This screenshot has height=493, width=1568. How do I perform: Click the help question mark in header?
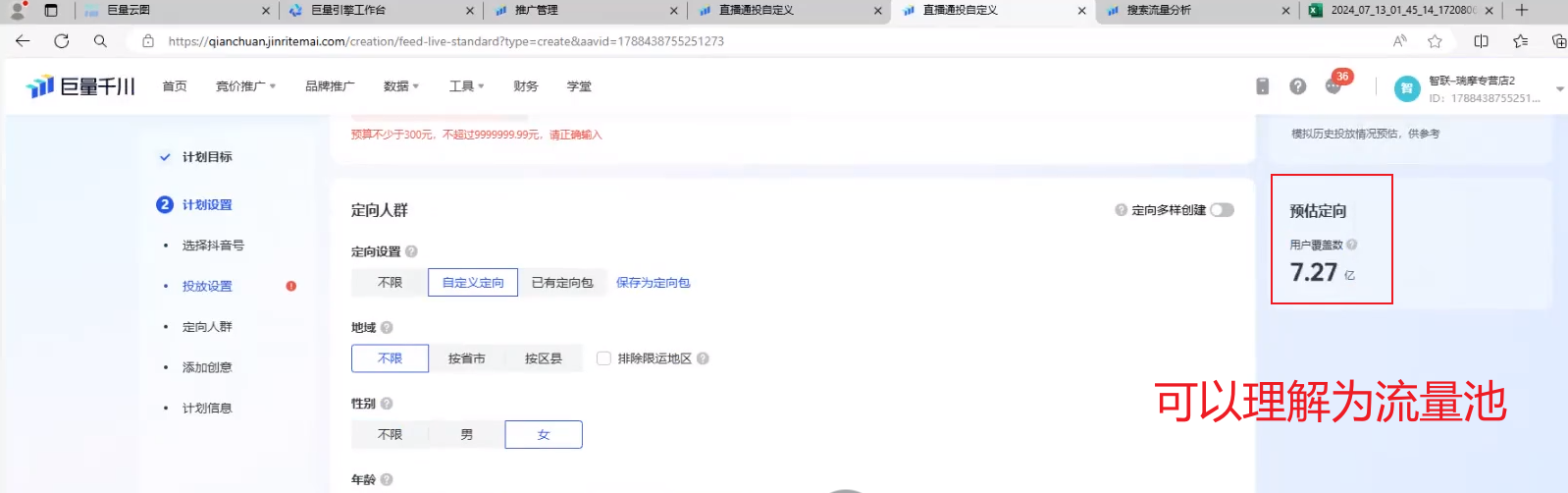tap(1297, 86)
